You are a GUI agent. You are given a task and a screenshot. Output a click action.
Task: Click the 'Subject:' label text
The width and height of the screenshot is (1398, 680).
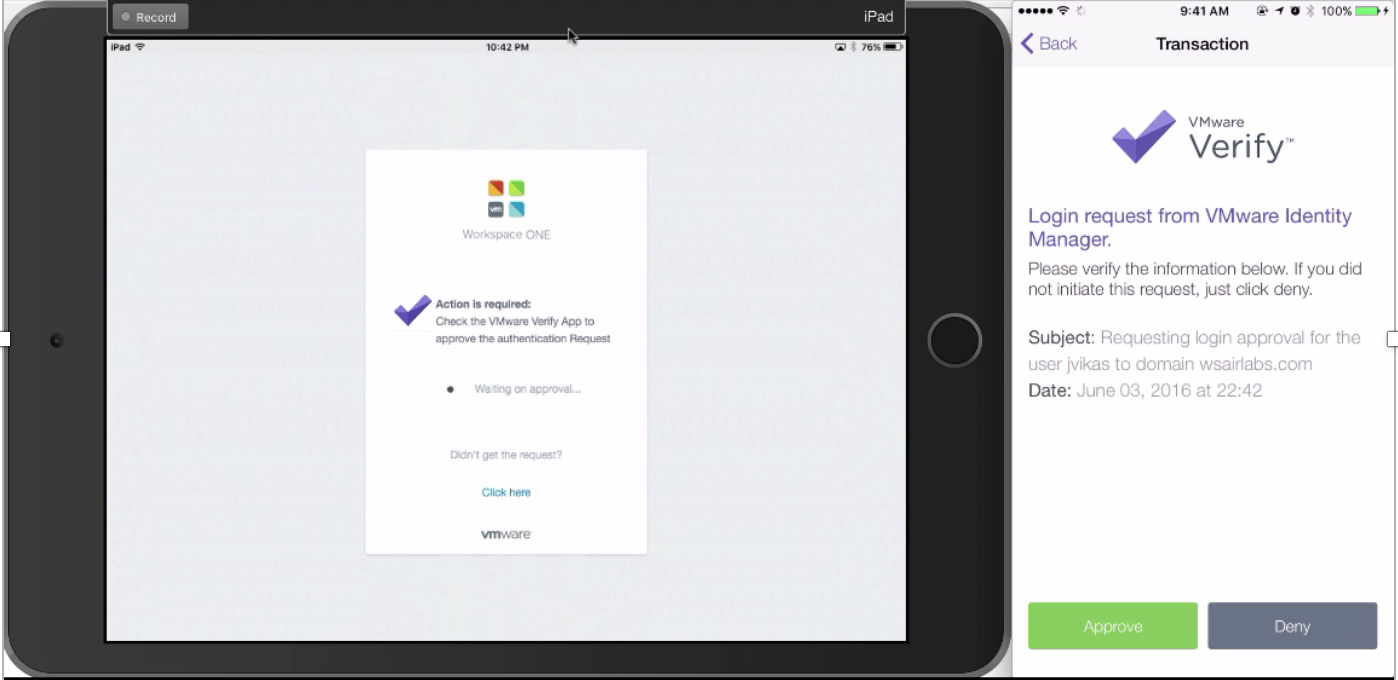tap(1062, 338)
